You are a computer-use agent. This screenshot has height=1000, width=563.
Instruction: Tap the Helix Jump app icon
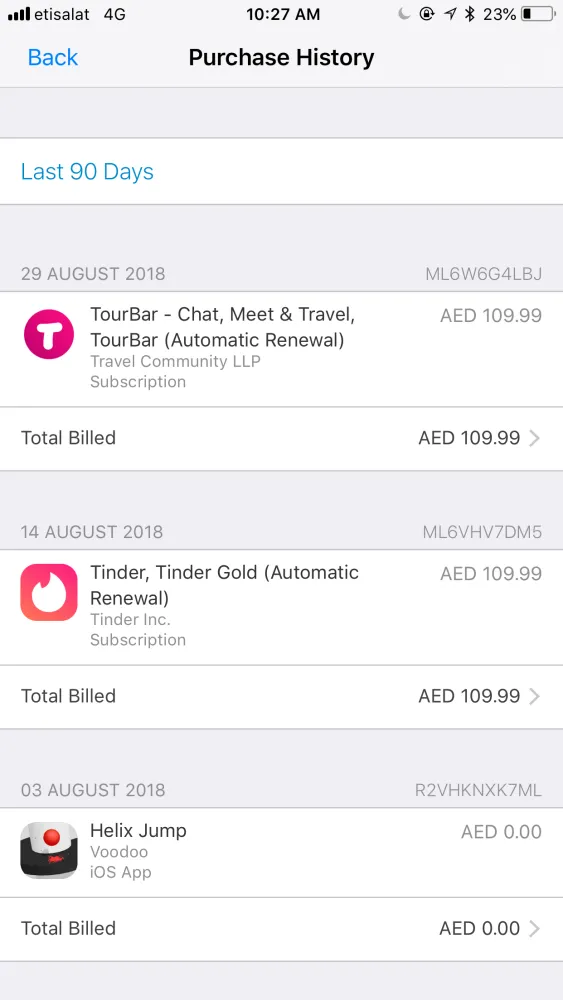pos(49,850)
